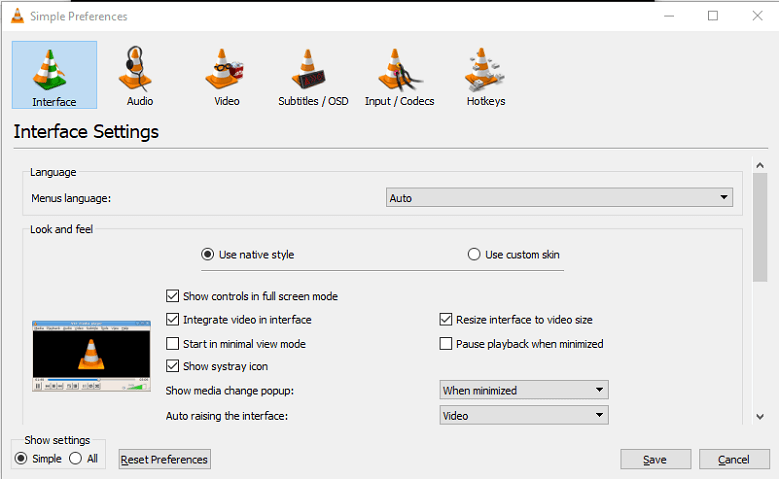This screenshot has width=779, height=479.
Task: Choose Simple show settings radio button
Action: 21,458
